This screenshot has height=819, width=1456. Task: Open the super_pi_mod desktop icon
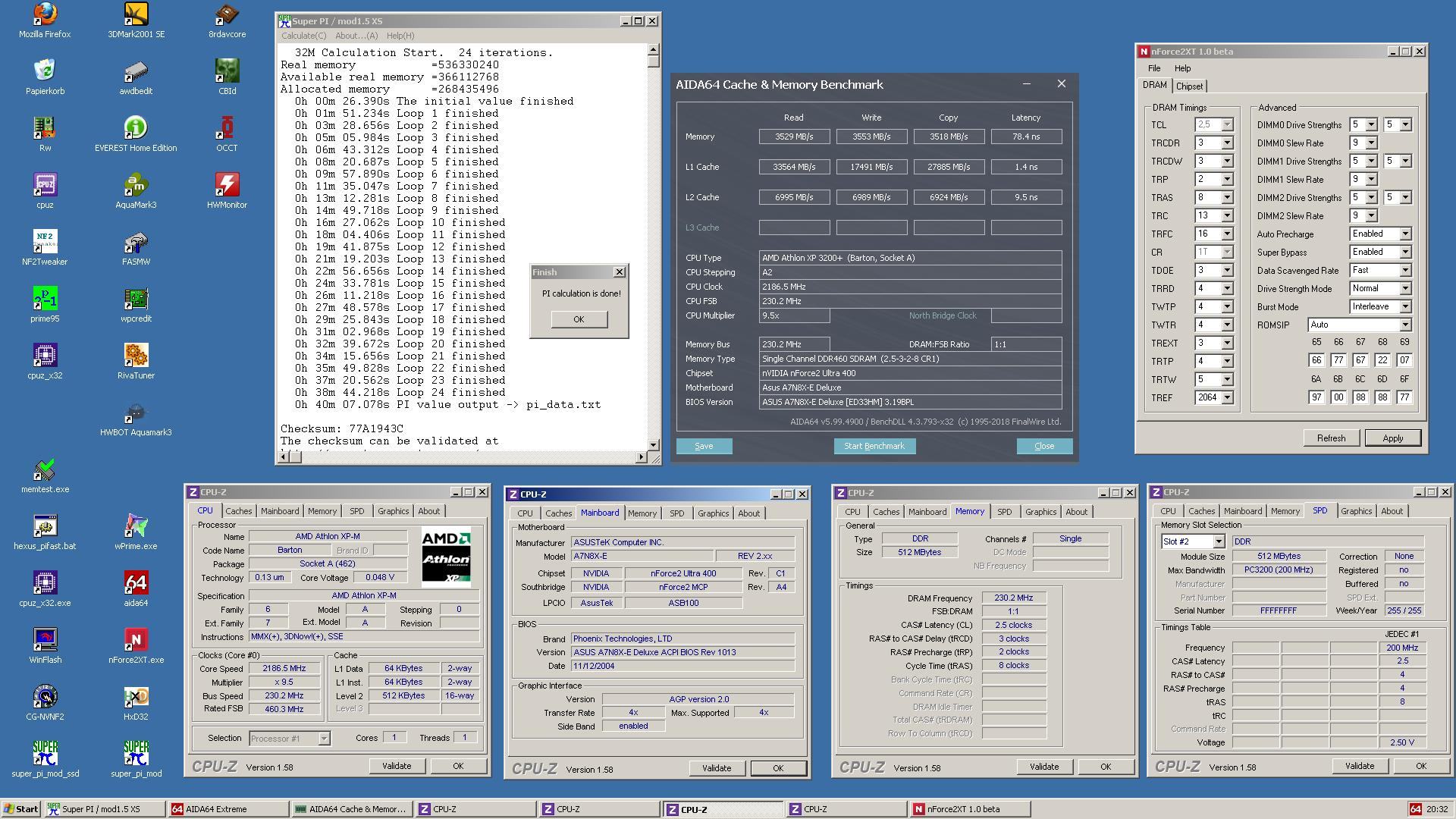click(x=136, y=760)
